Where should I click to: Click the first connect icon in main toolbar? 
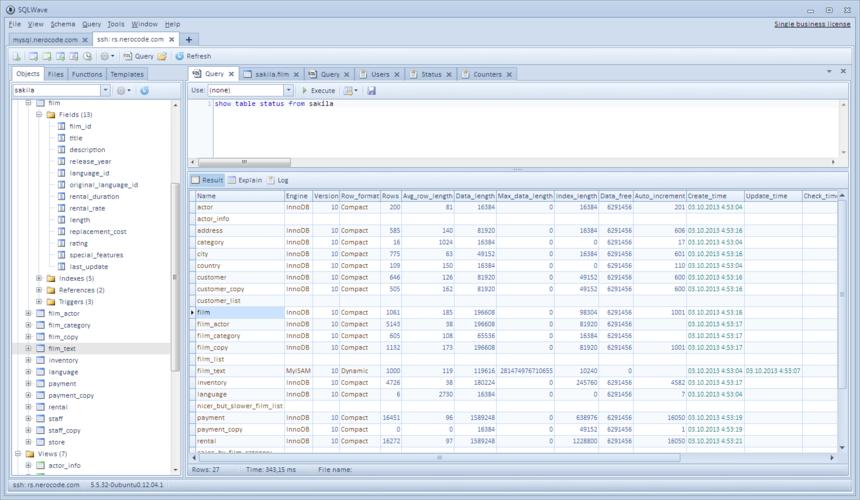tap(18, 56)
